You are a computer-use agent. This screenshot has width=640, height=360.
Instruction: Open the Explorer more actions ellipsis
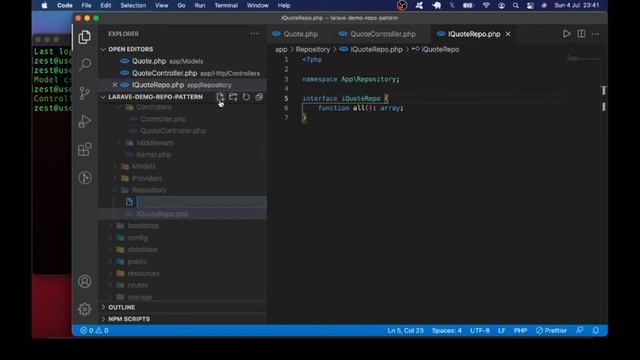(254, 34)
